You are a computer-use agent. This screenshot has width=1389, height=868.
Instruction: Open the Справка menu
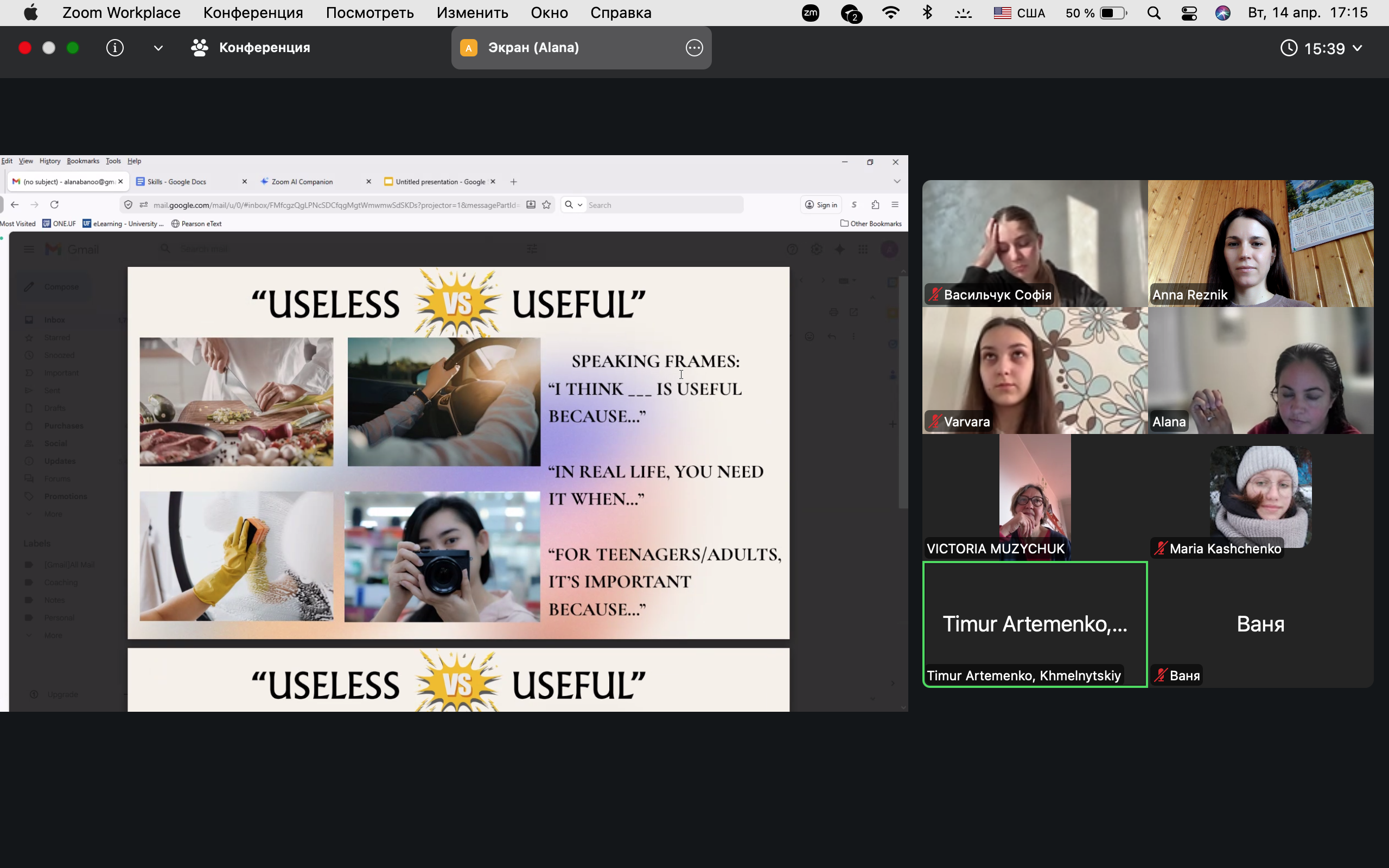point(621,12)
